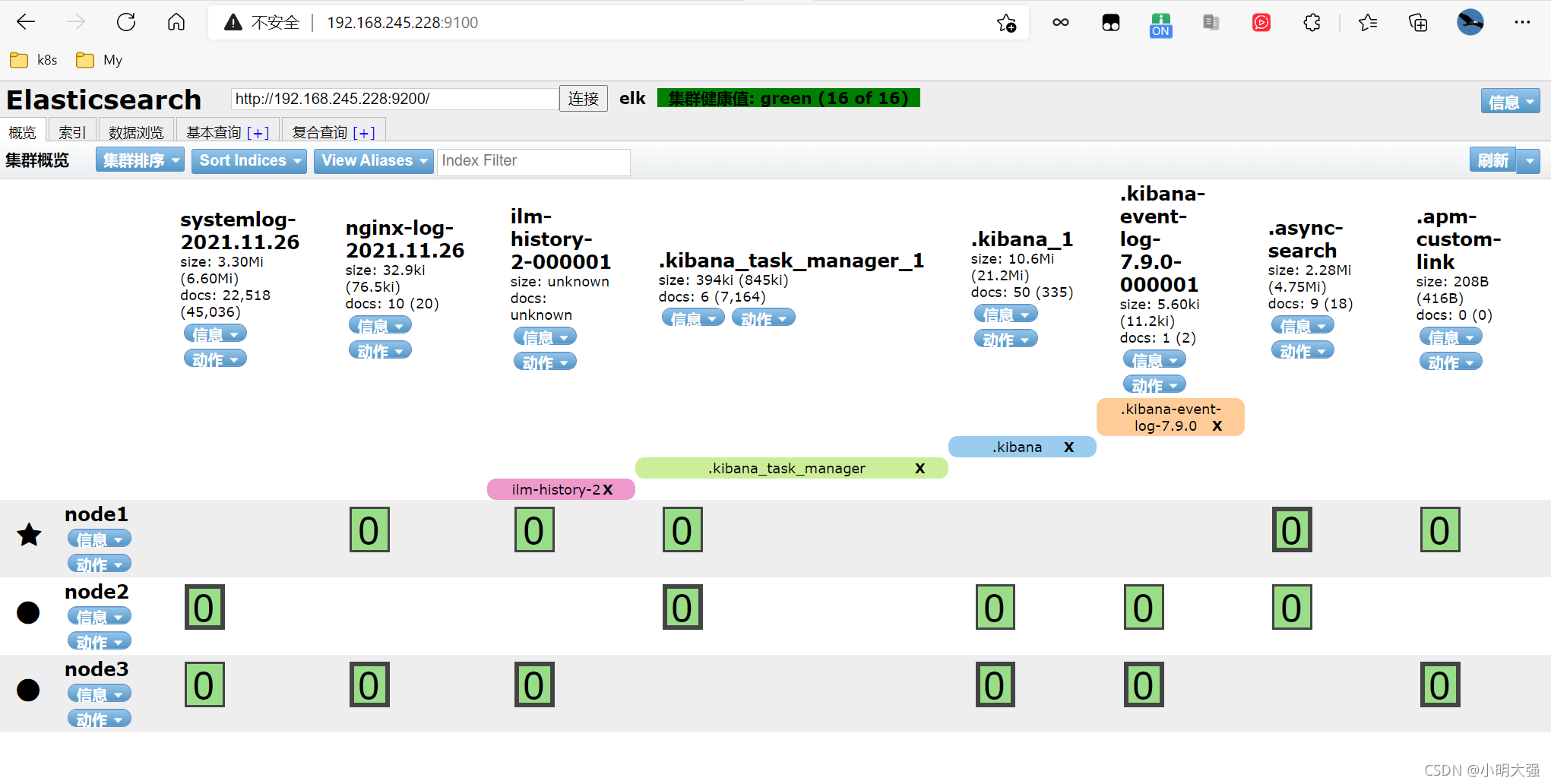Open the browser extensions puzzle icon
Screen dimensions: 1551x784
click(1312, 23)
